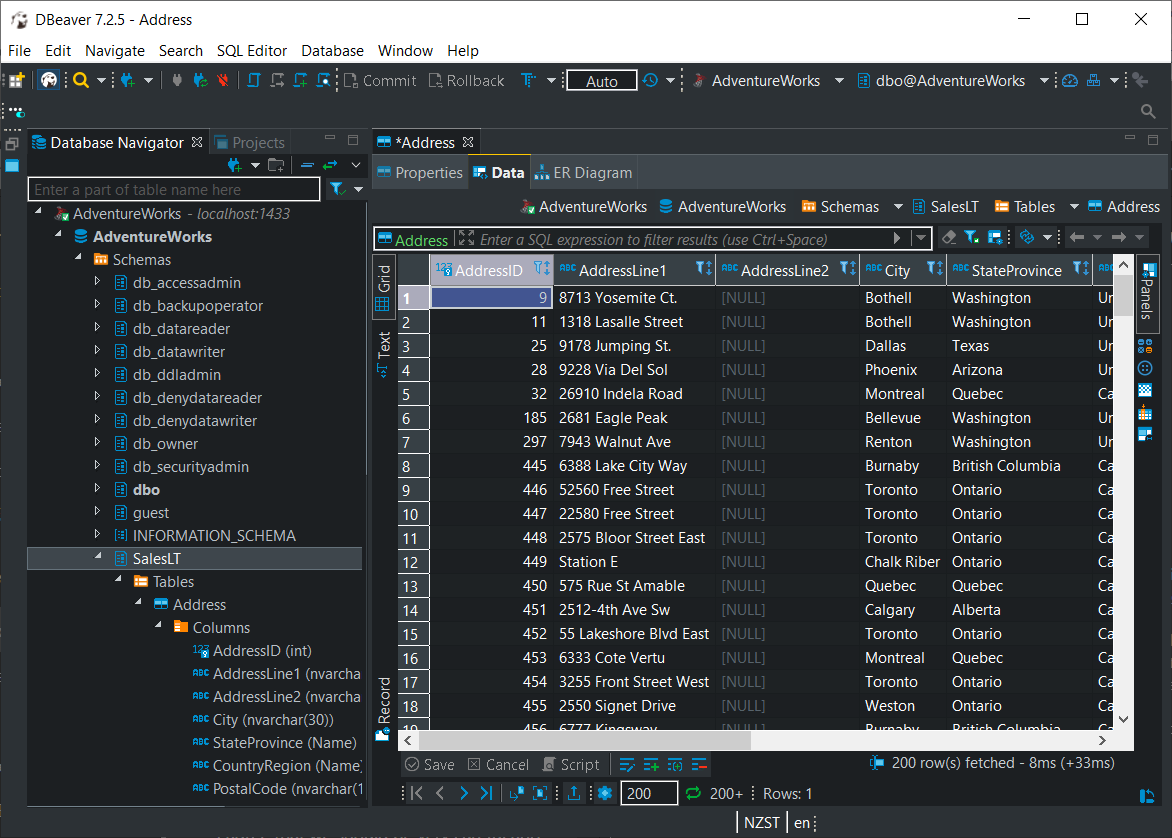Click the navigator filter funnel icon
This screenshot has height=838, width=1172.
tap(338, 189)
